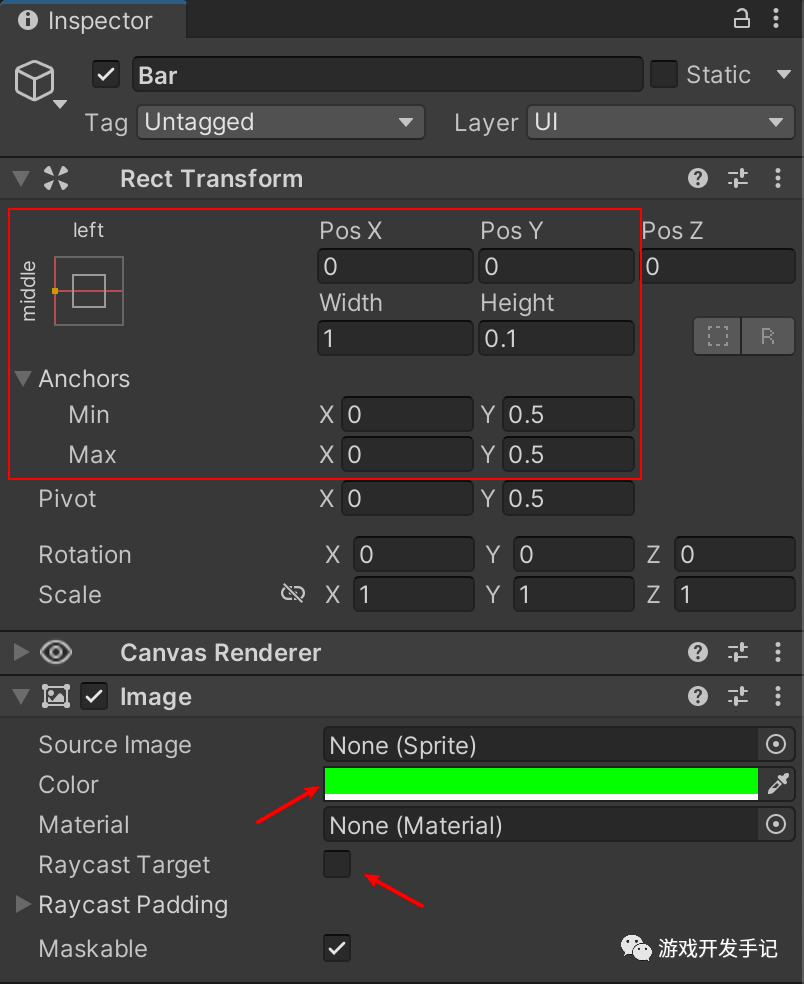Click the Pivot X field
Image resolution: width=804 pixels, height=984 pixels.
pyautogui.click(x=407, y=498)
